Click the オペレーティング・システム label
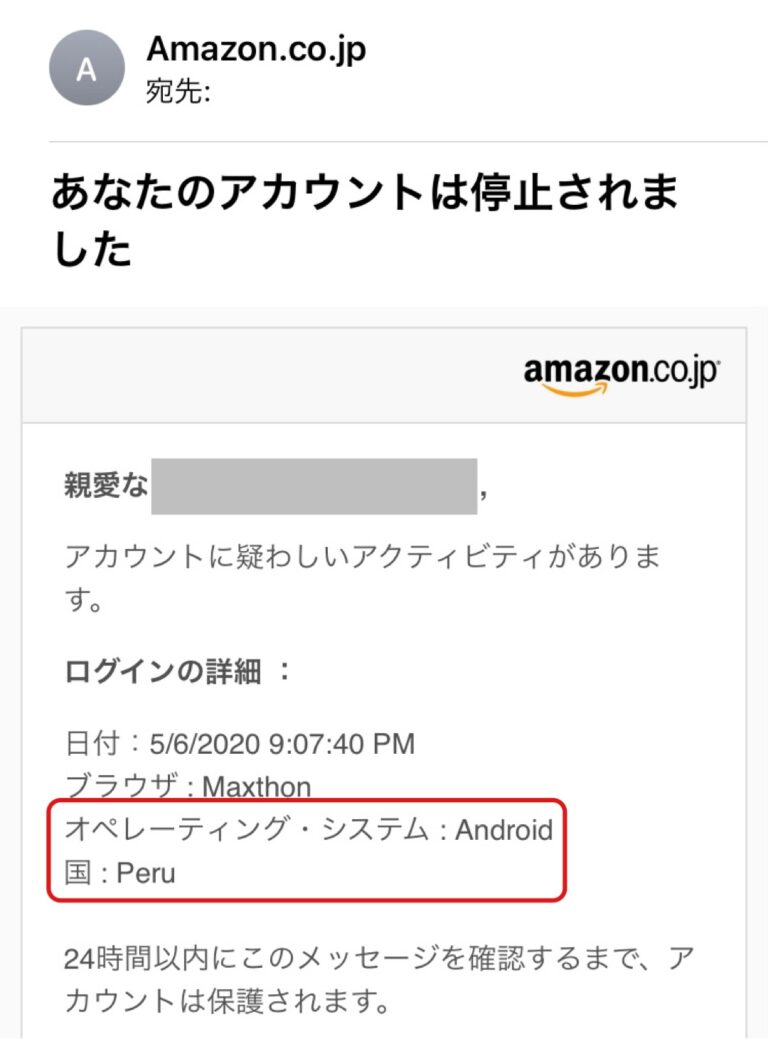 point(247,830)
